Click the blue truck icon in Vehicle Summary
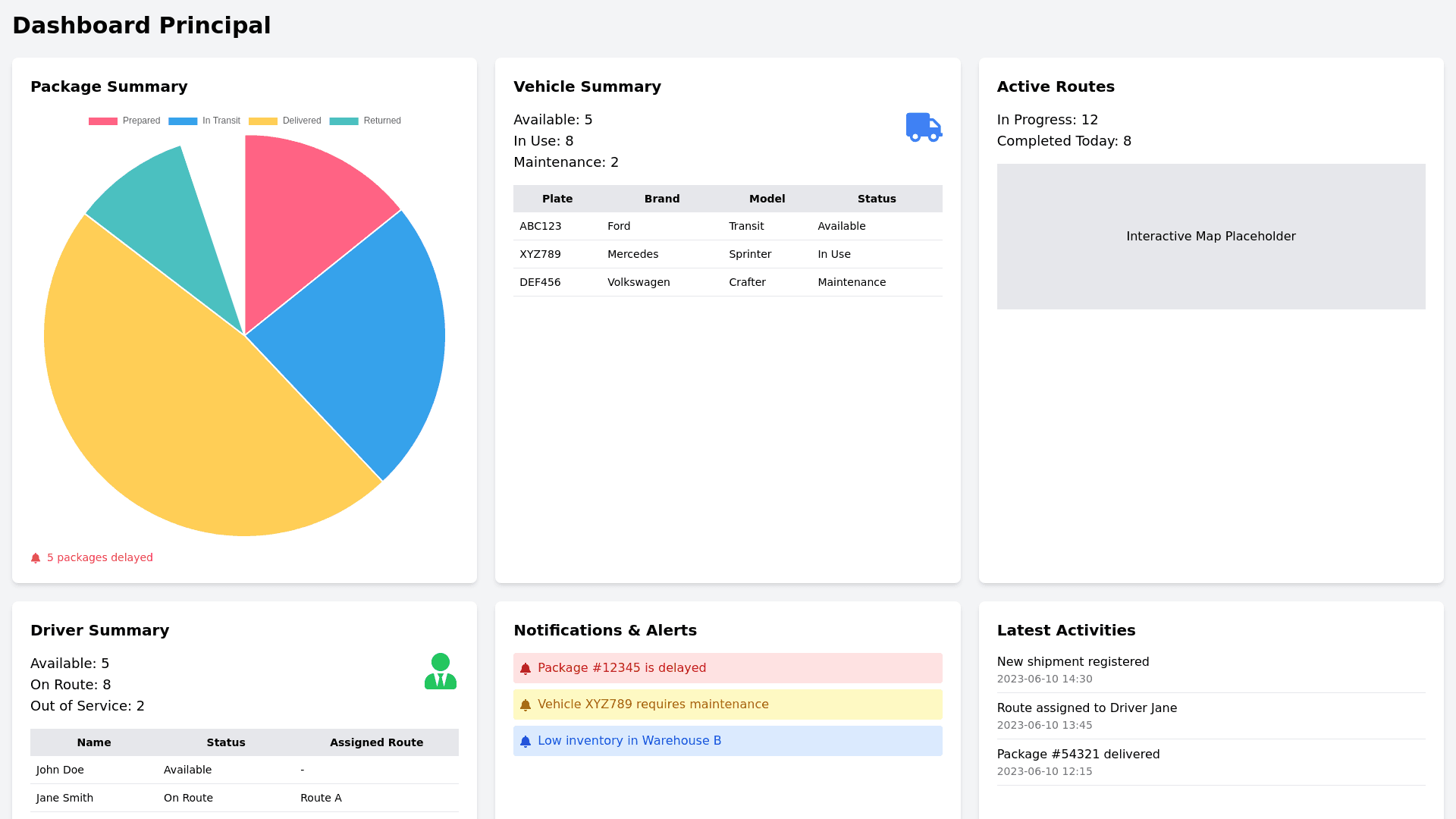The height and width of the screenshot is (819, 1456). click(x=924, y=127)
